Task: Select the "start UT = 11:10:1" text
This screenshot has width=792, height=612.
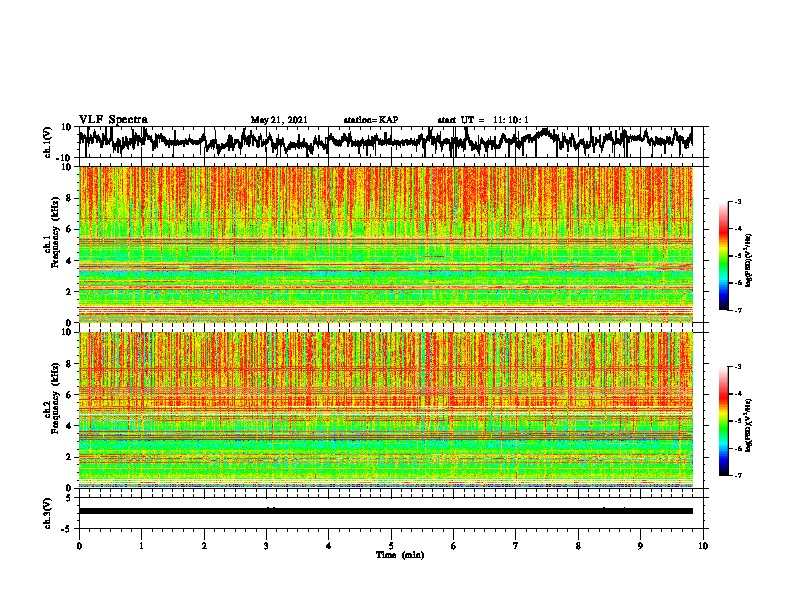Action: pos(483,120)
